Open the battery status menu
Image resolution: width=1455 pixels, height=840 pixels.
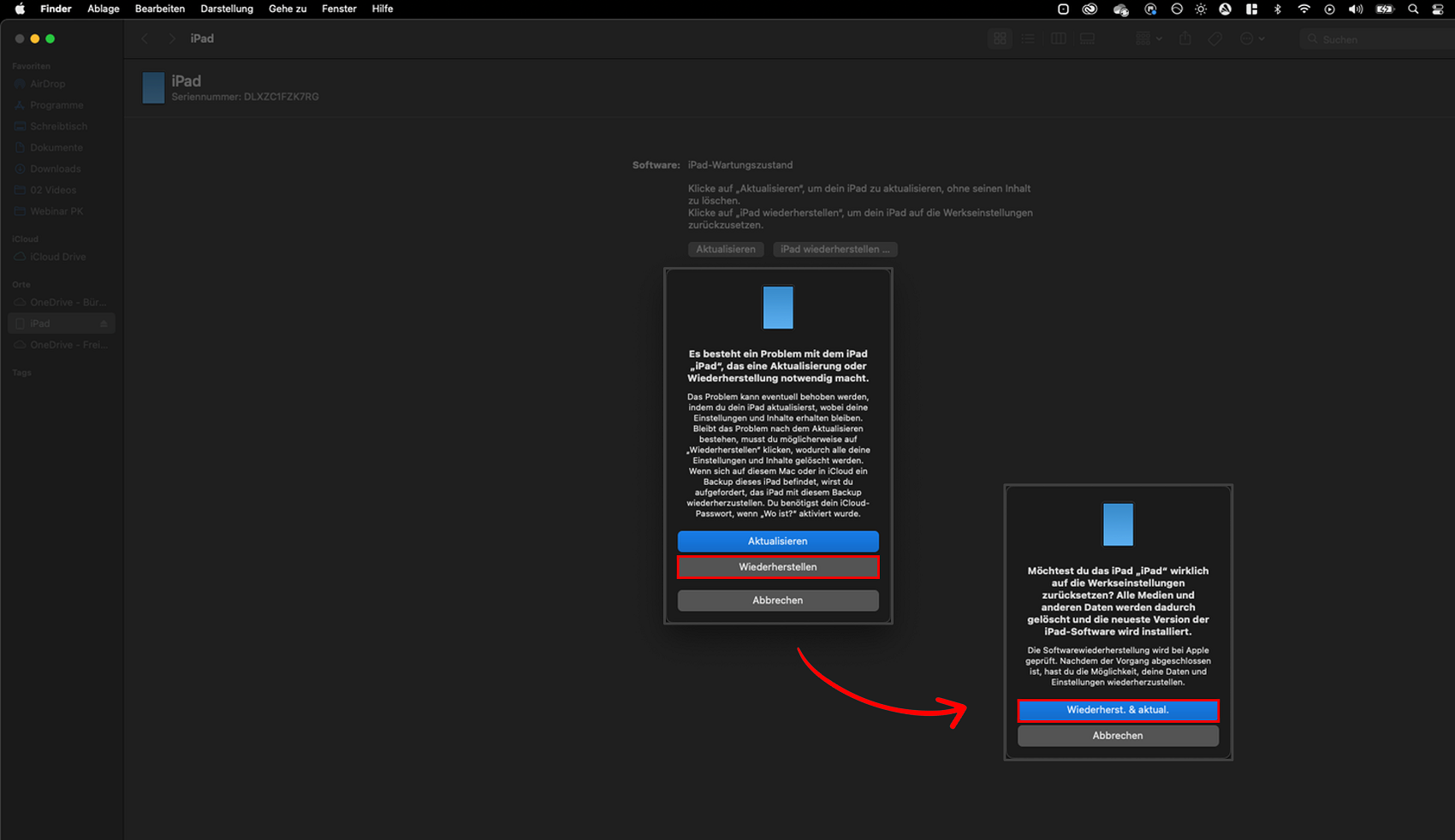coord(1385,9)
